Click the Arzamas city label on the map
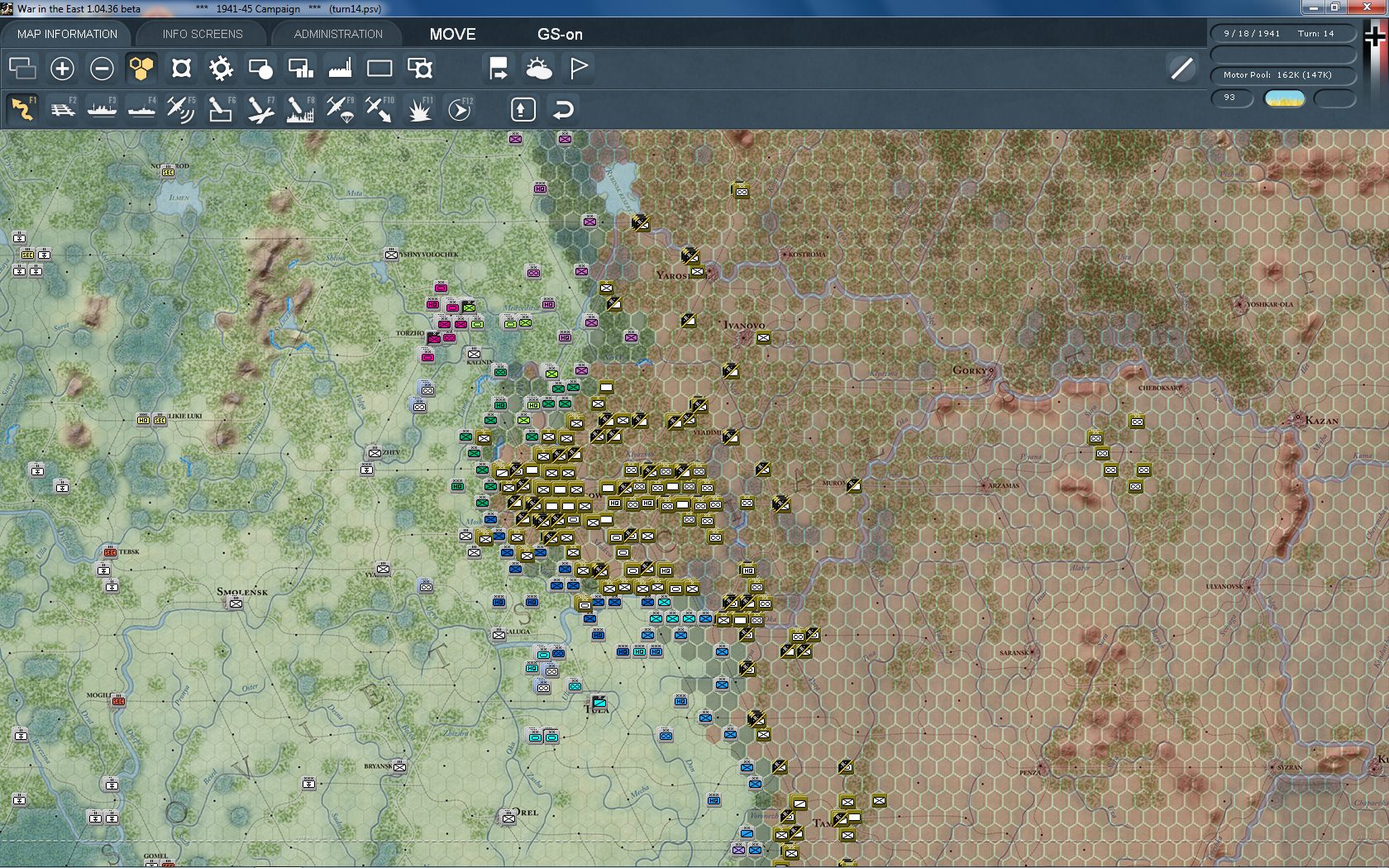Screen dimensions: 1389x868 coord(1004,485)
